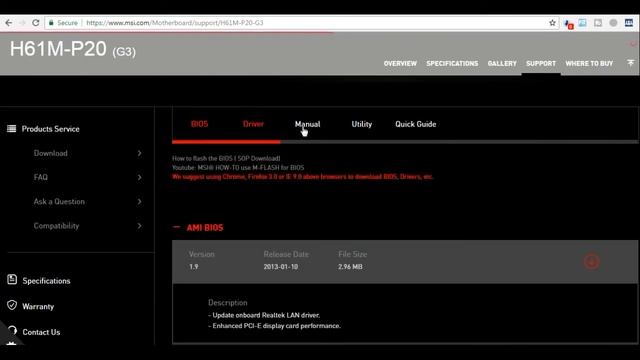Click the file size 2.96 MB
640x360 pixels.
coord(350,267)
